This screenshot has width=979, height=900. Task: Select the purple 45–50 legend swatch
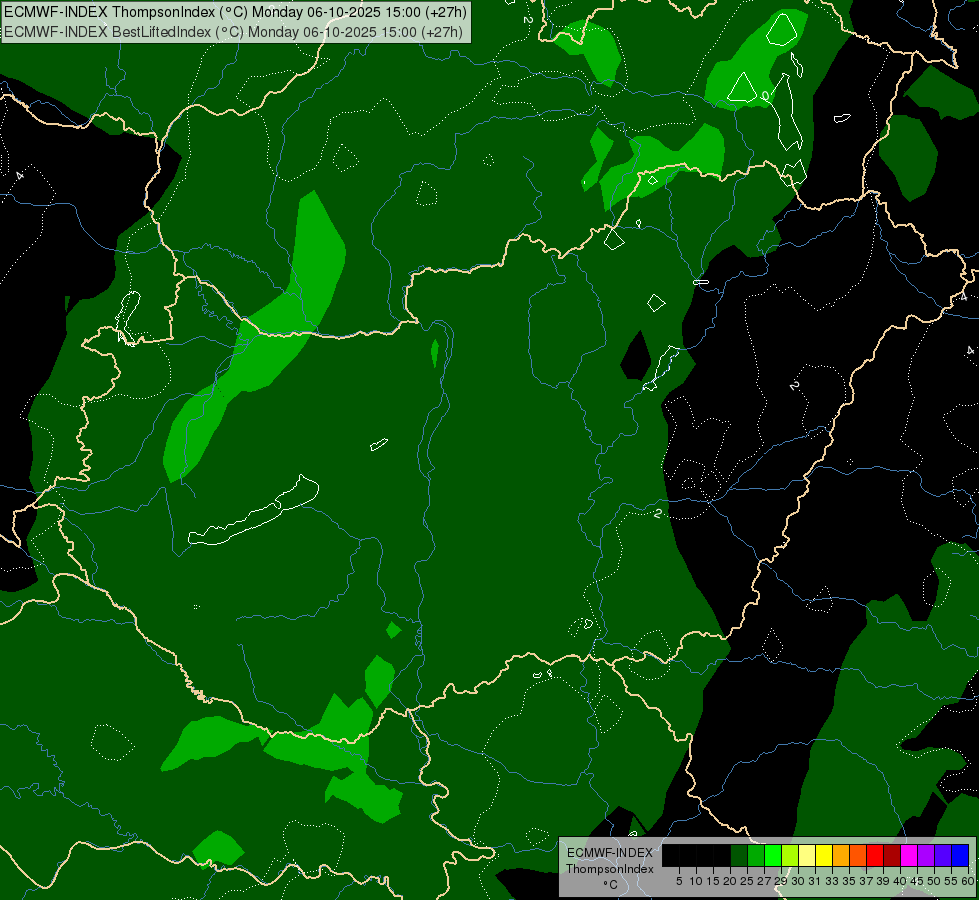coord(926,855)
